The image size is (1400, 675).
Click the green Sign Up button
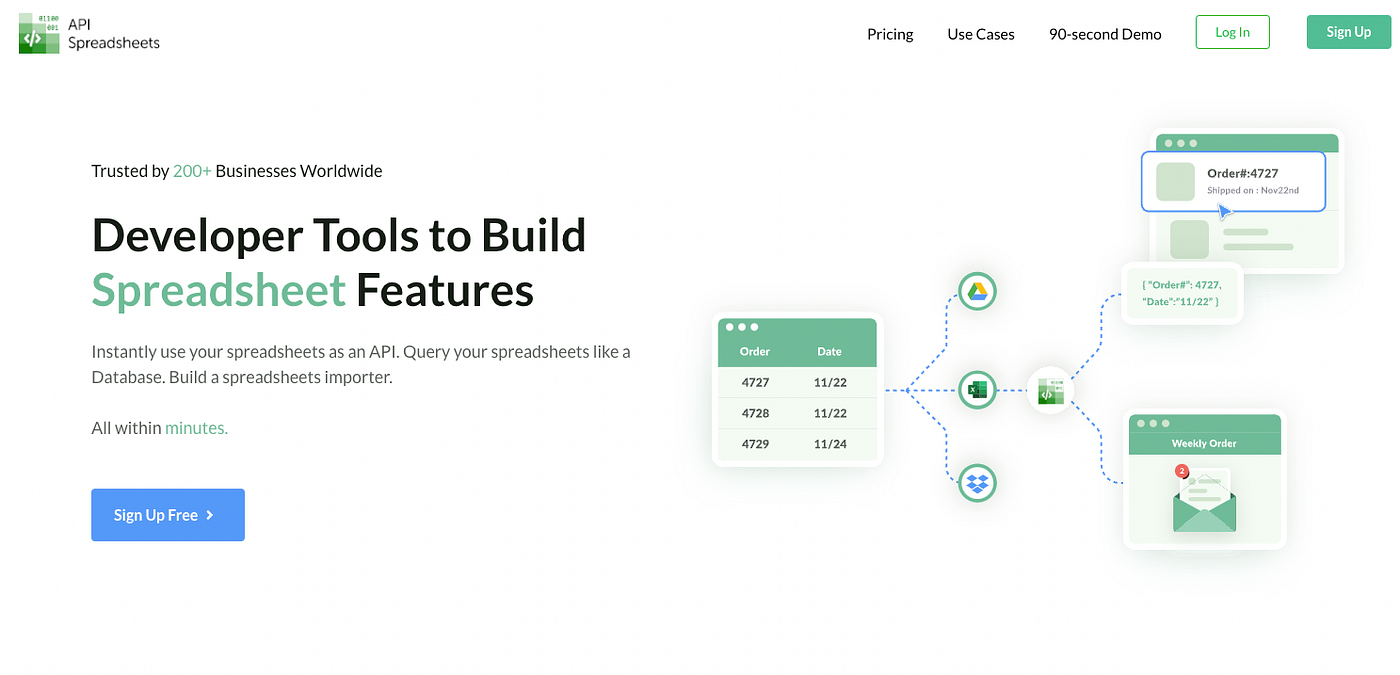tap(1348, 32)
